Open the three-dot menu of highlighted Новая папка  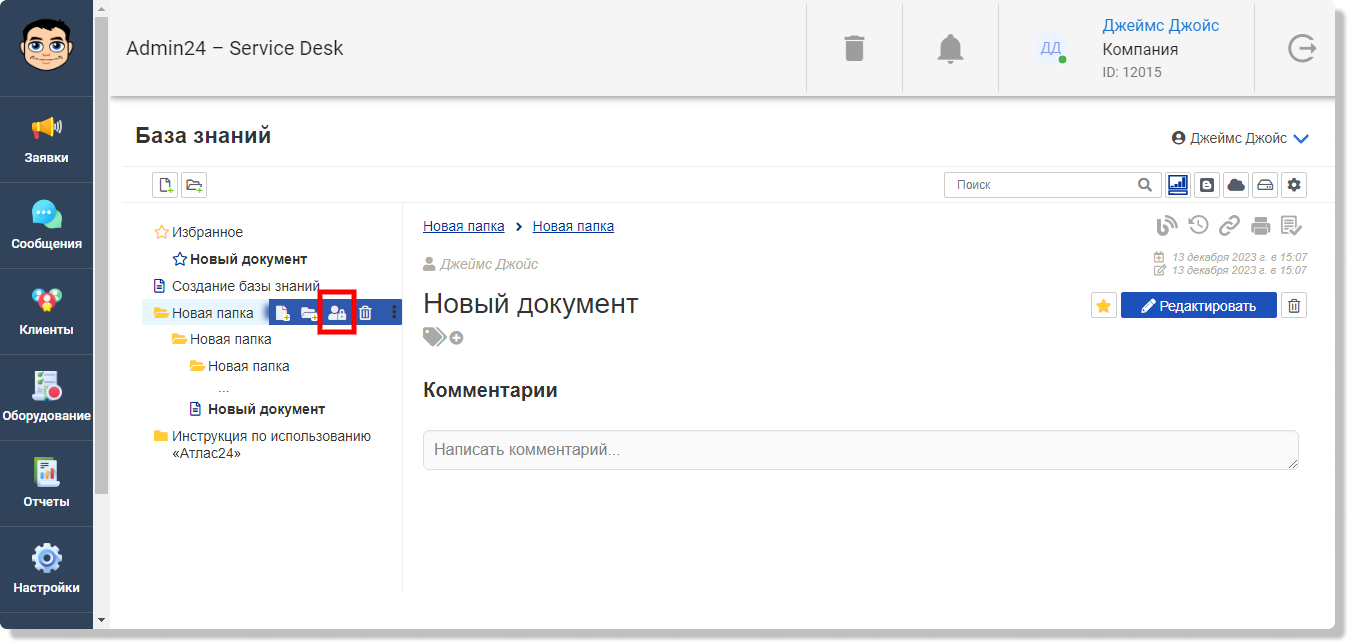(394, 313)
